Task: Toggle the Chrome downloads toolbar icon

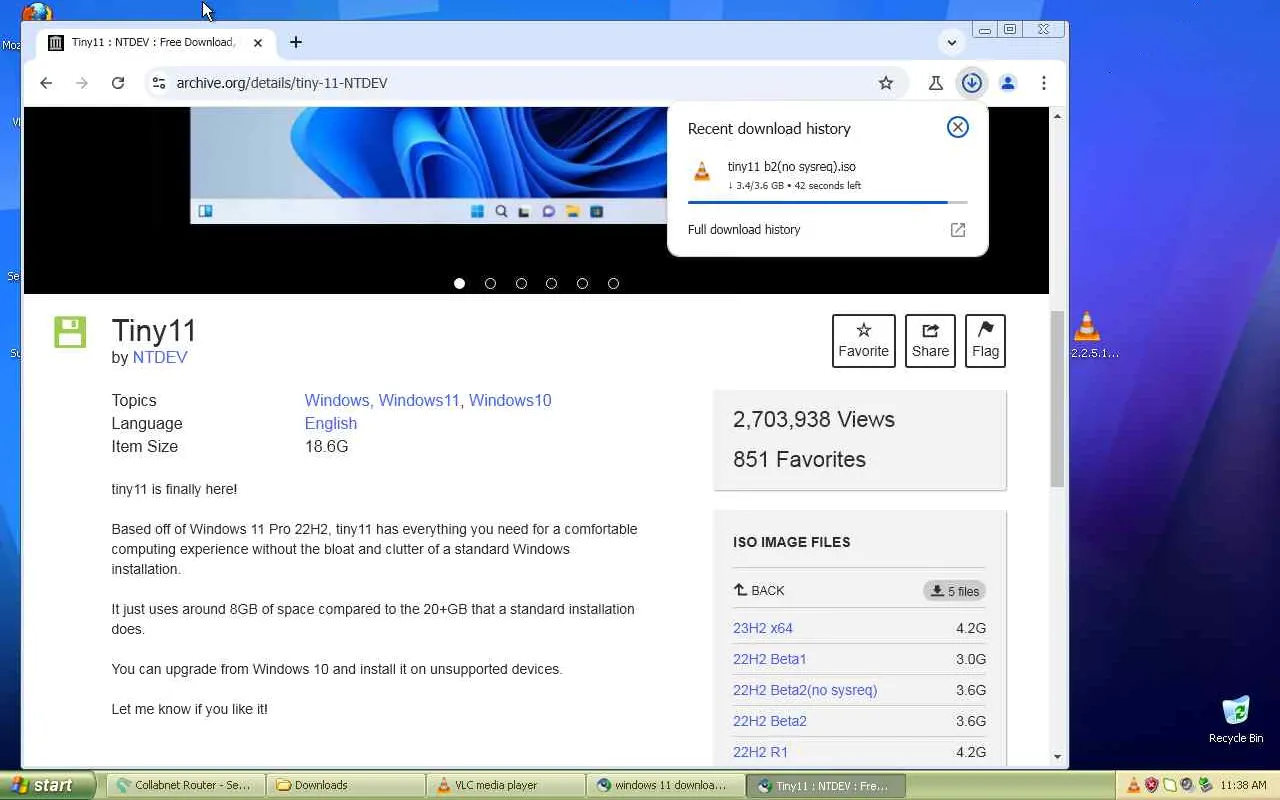Action: click(972, 83)
